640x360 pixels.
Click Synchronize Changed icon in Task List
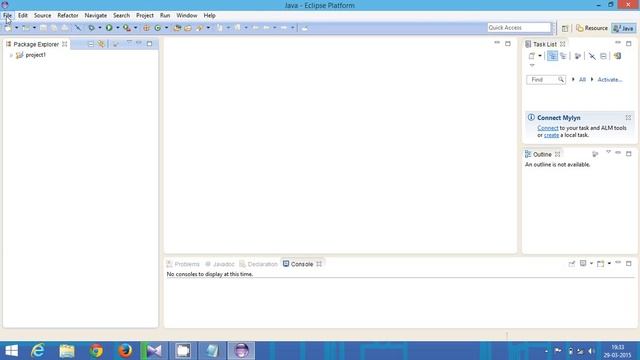click(x=617, y=56)
